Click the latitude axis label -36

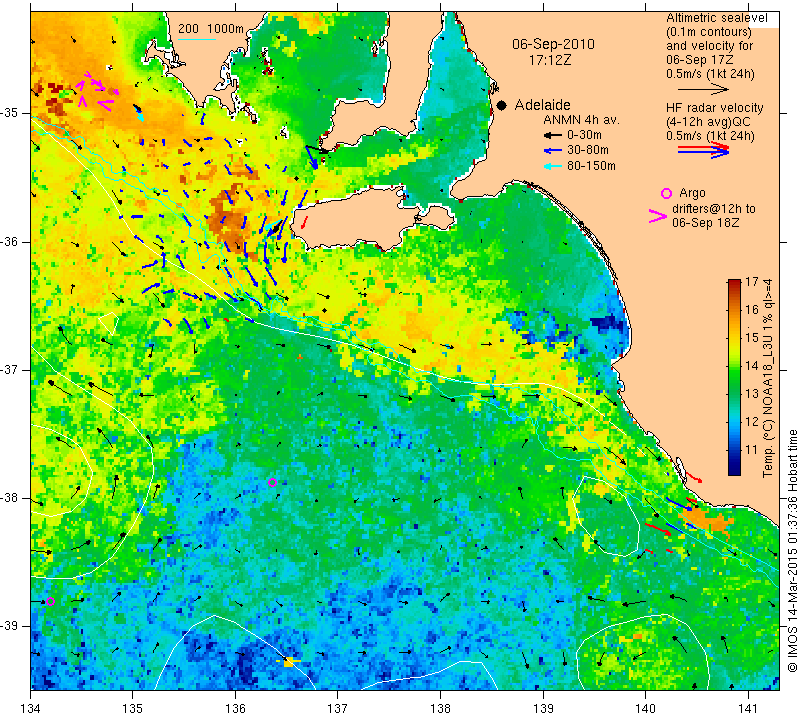tap(10, 241)
